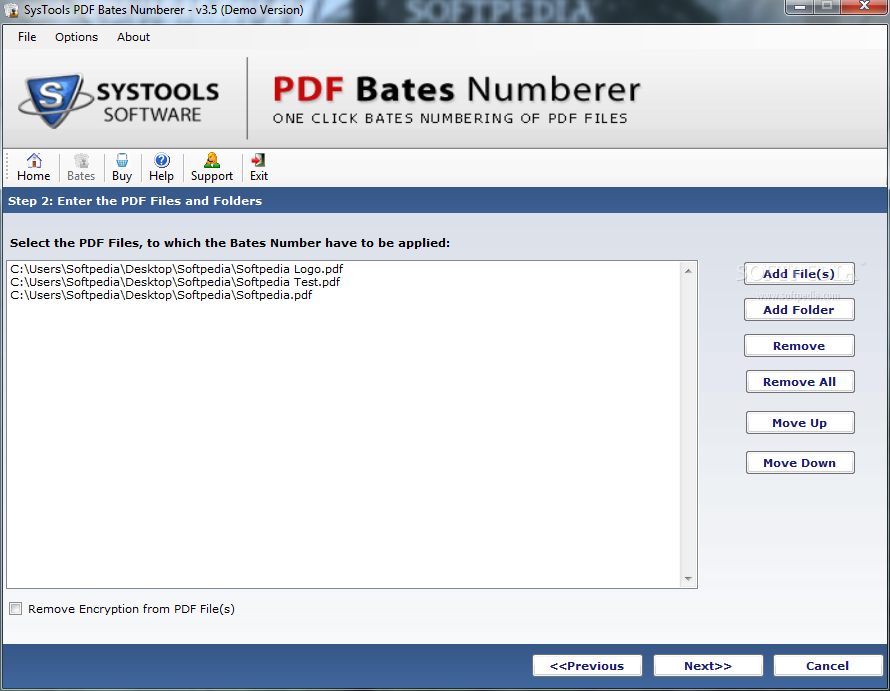890x691 pixels.
Task: Click the Support person icon
Action: point(212,167)
